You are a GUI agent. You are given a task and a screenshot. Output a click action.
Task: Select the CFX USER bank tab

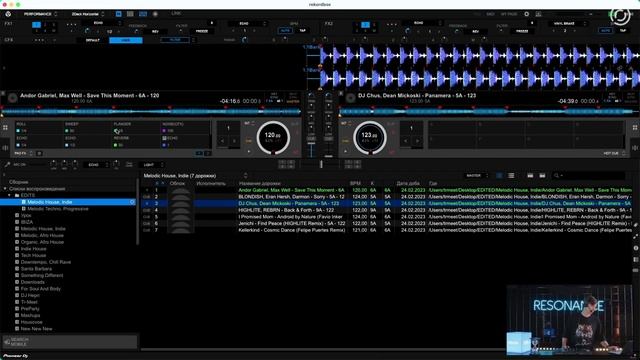click(126, 40)
